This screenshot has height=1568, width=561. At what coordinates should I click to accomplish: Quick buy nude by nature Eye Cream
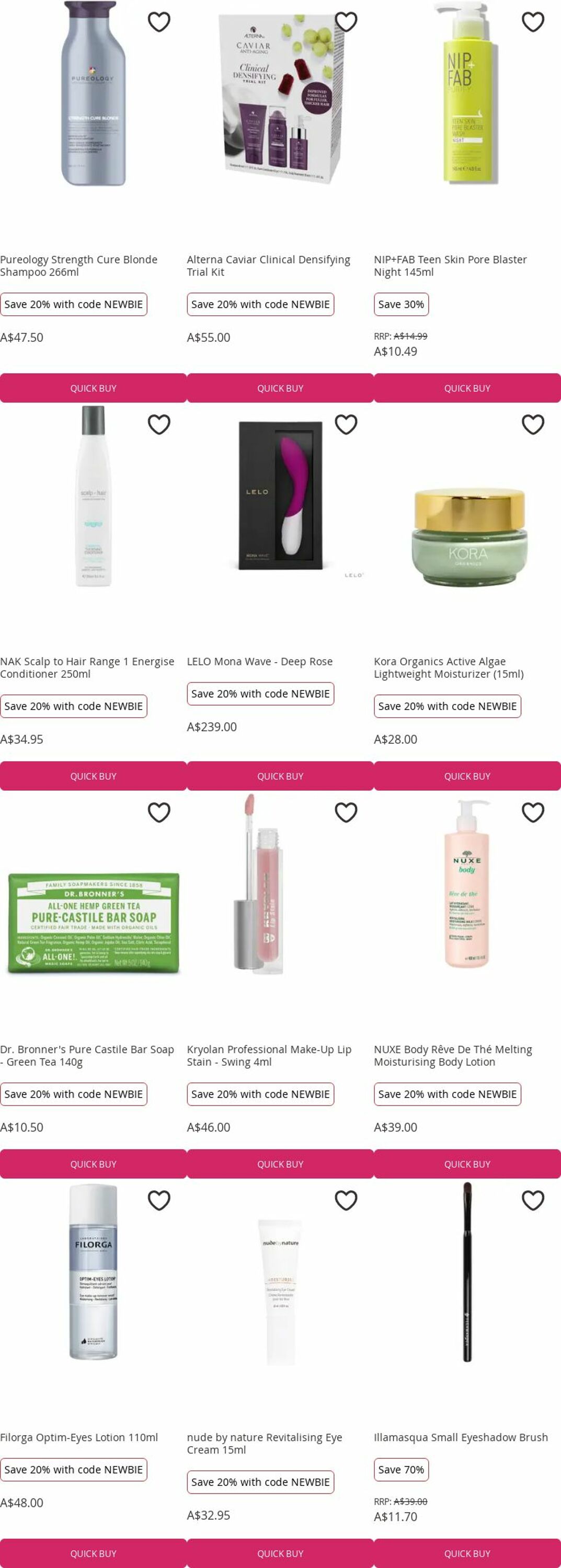280,1553
